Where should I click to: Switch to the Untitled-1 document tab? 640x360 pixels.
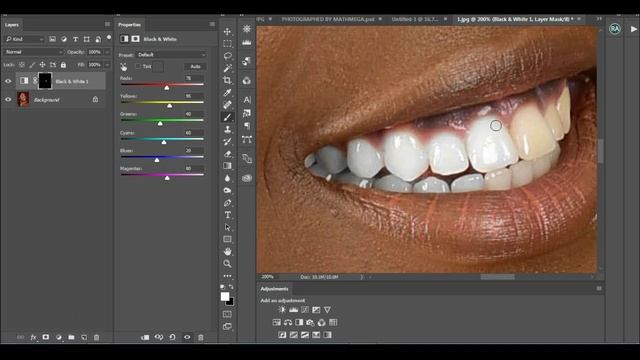[x=415, y=19]
